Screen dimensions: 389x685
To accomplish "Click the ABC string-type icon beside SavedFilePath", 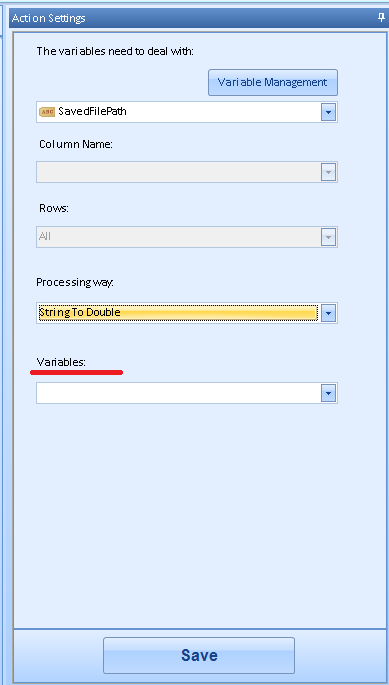I will (x=47, y=112).
